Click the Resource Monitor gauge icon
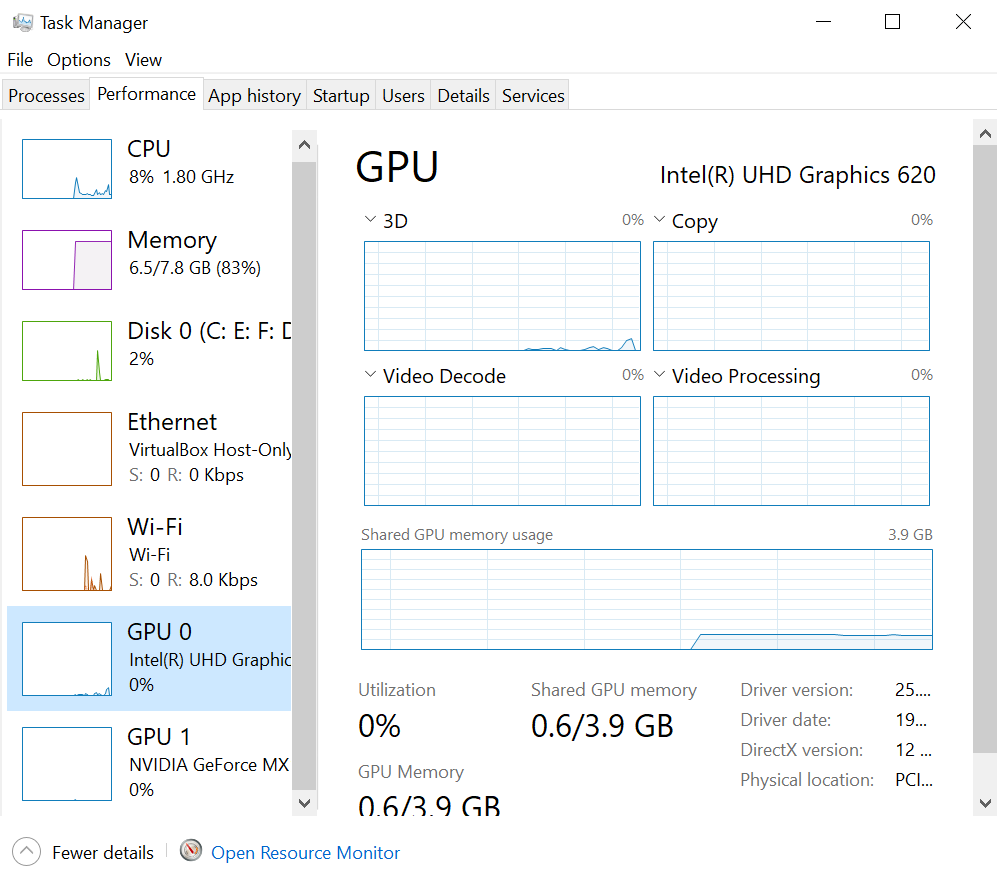 (x=191, y=850)
